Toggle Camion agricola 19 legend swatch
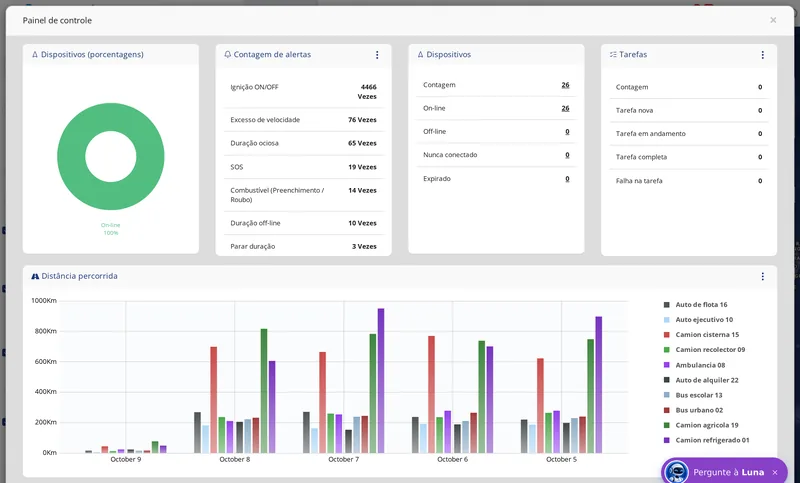 (x=666, y=425)
